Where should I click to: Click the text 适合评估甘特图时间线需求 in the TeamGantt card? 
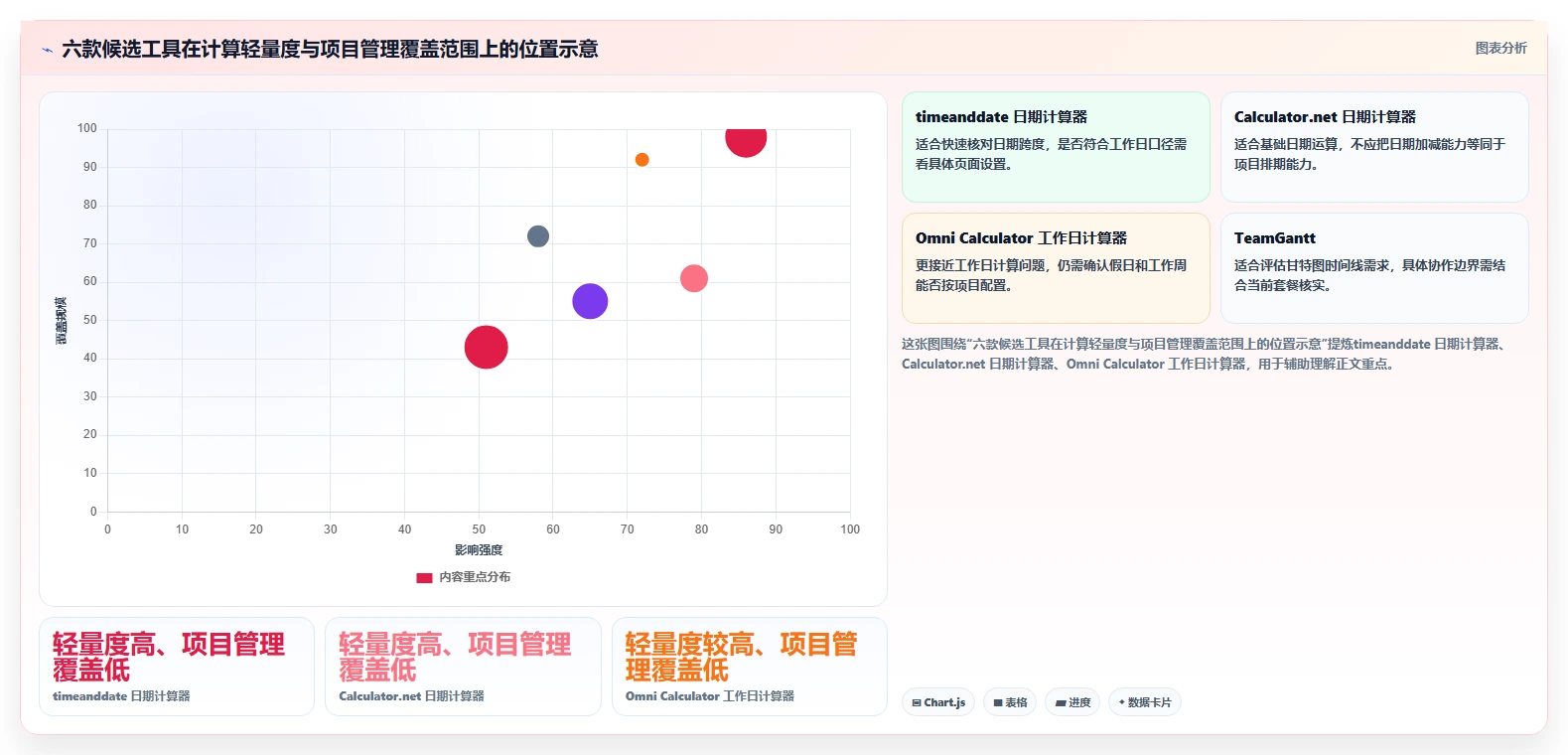1312,265
